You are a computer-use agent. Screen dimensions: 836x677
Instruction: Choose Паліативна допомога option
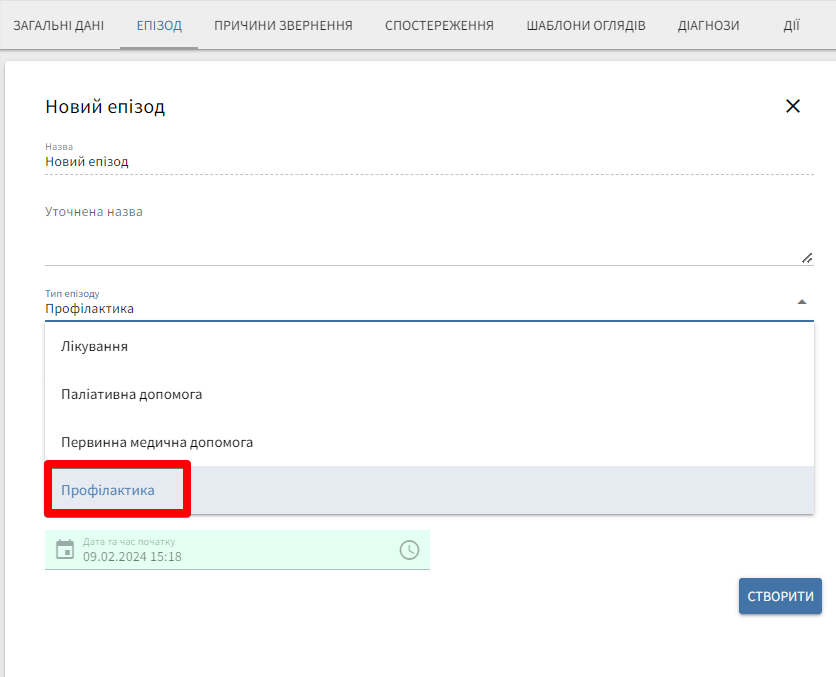132,394
